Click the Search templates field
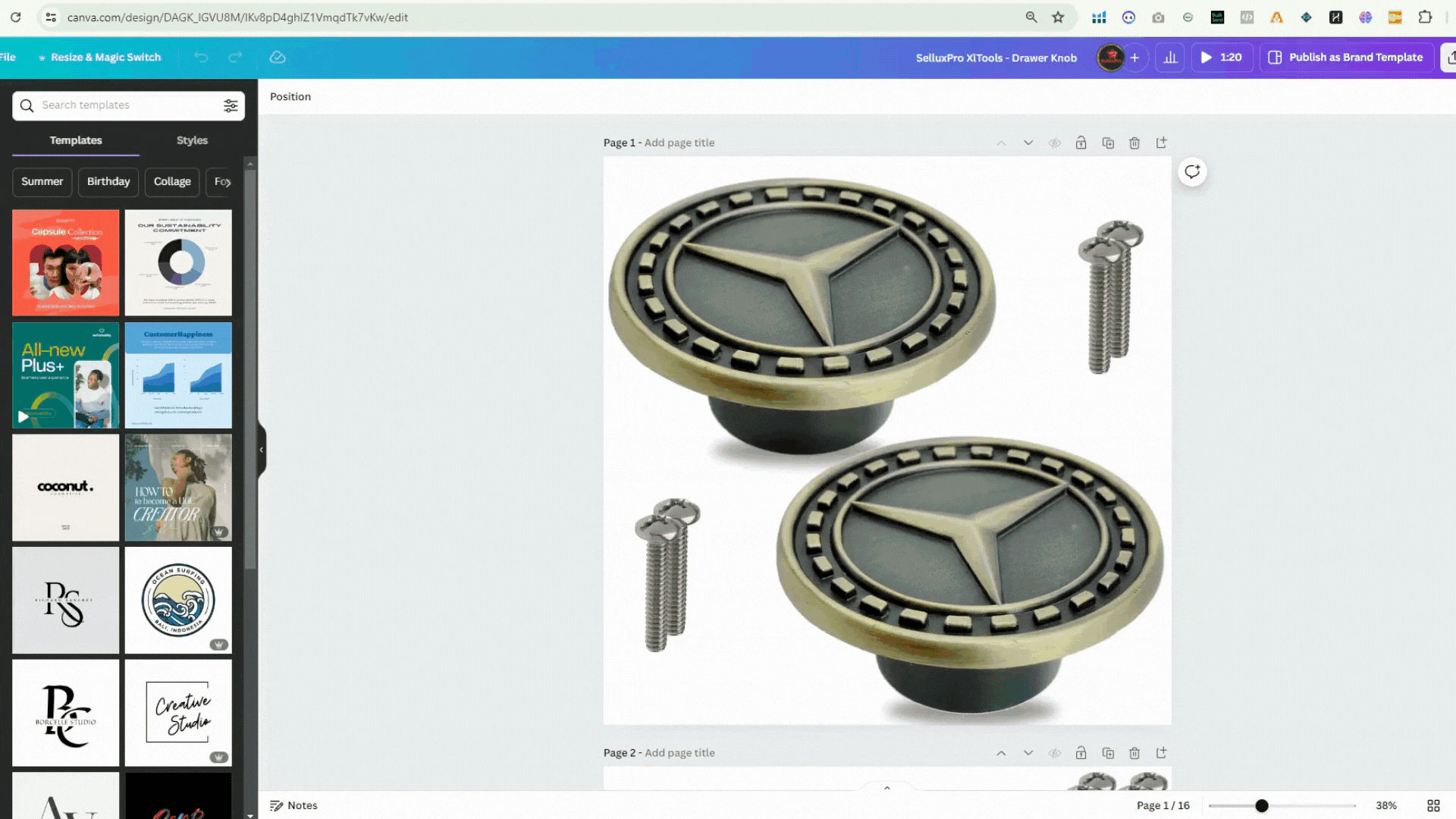 (129, 105)
